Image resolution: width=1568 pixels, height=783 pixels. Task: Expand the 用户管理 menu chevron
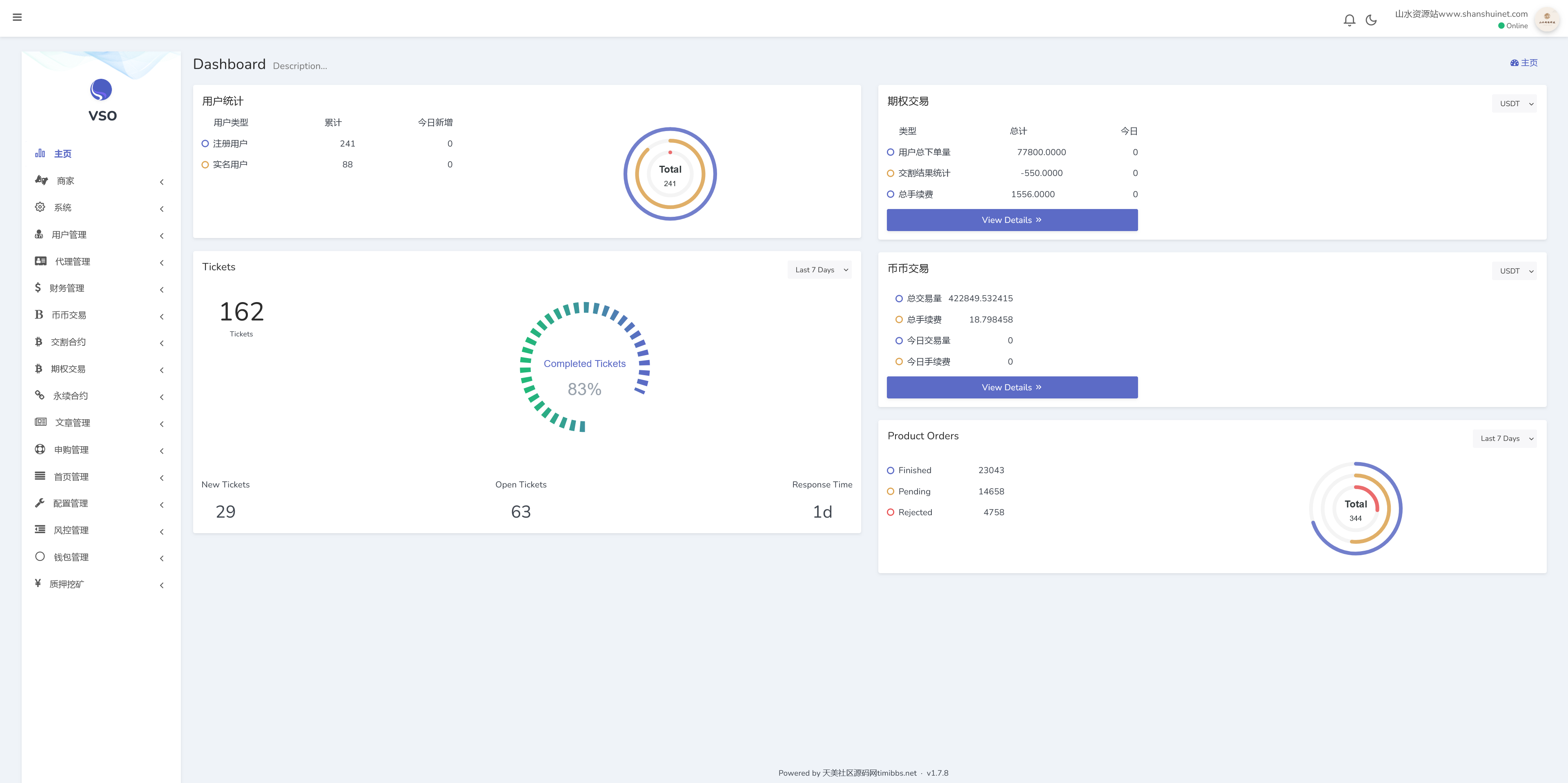coord(162,236)
